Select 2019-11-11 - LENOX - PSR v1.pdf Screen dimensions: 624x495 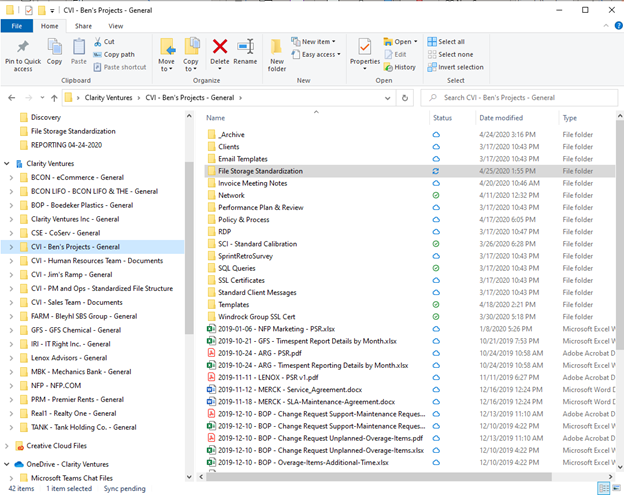tap(268, 378)
